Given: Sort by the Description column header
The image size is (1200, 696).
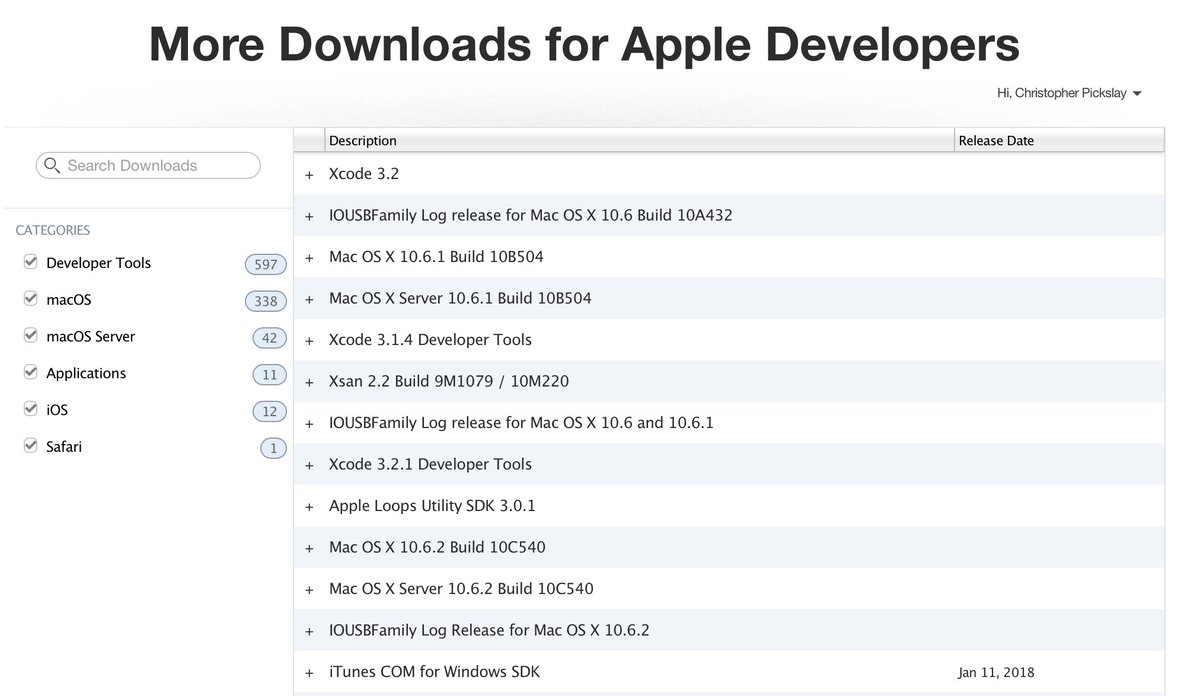Looking at the screenshot, I should tap(639, 140).
